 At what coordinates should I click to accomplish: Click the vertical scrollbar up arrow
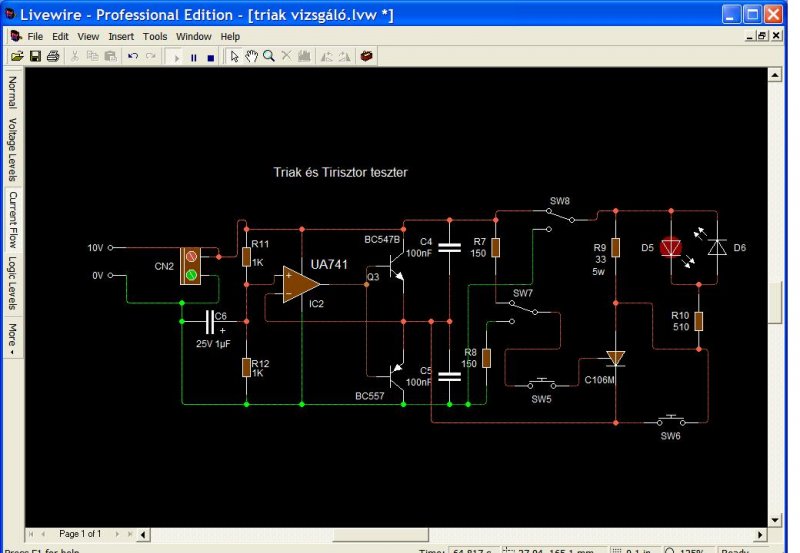tap(774, 74)
